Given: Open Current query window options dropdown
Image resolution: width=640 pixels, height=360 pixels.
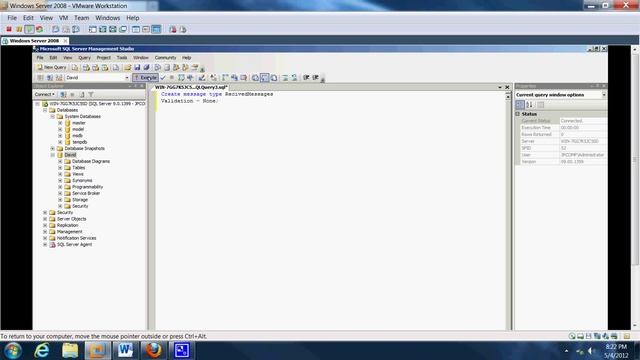Looking at the screenshot, I should pos(604,95).
